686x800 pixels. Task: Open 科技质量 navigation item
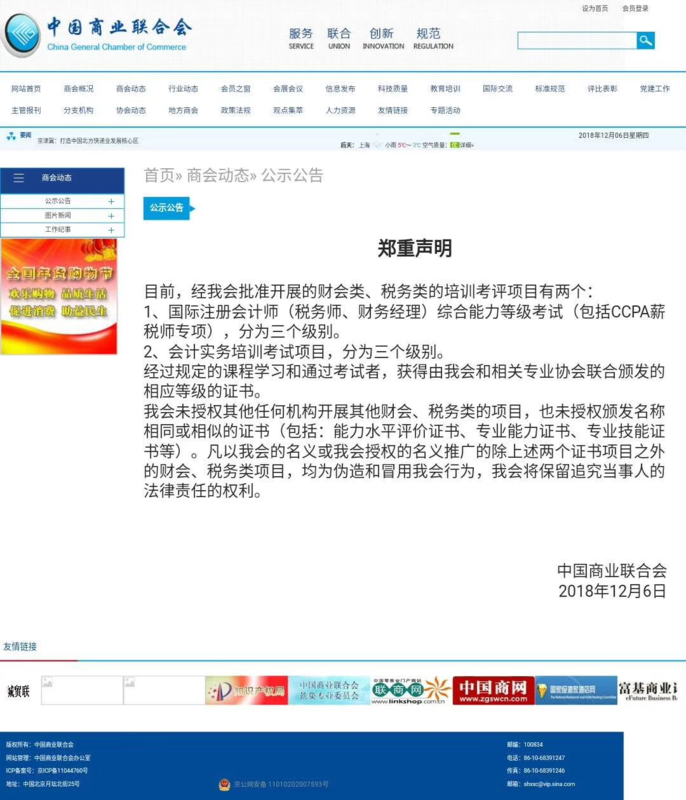point(393,89)
